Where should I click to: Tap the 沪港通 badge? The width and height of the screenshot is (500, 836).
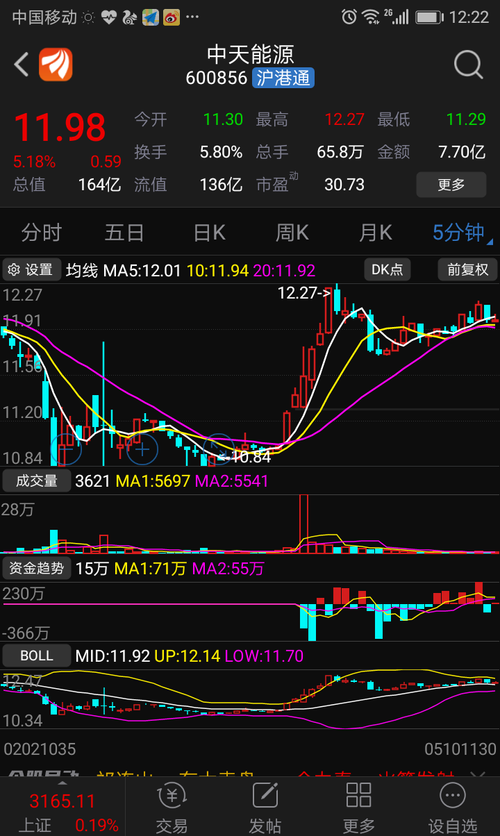click(x=283, y=78)
